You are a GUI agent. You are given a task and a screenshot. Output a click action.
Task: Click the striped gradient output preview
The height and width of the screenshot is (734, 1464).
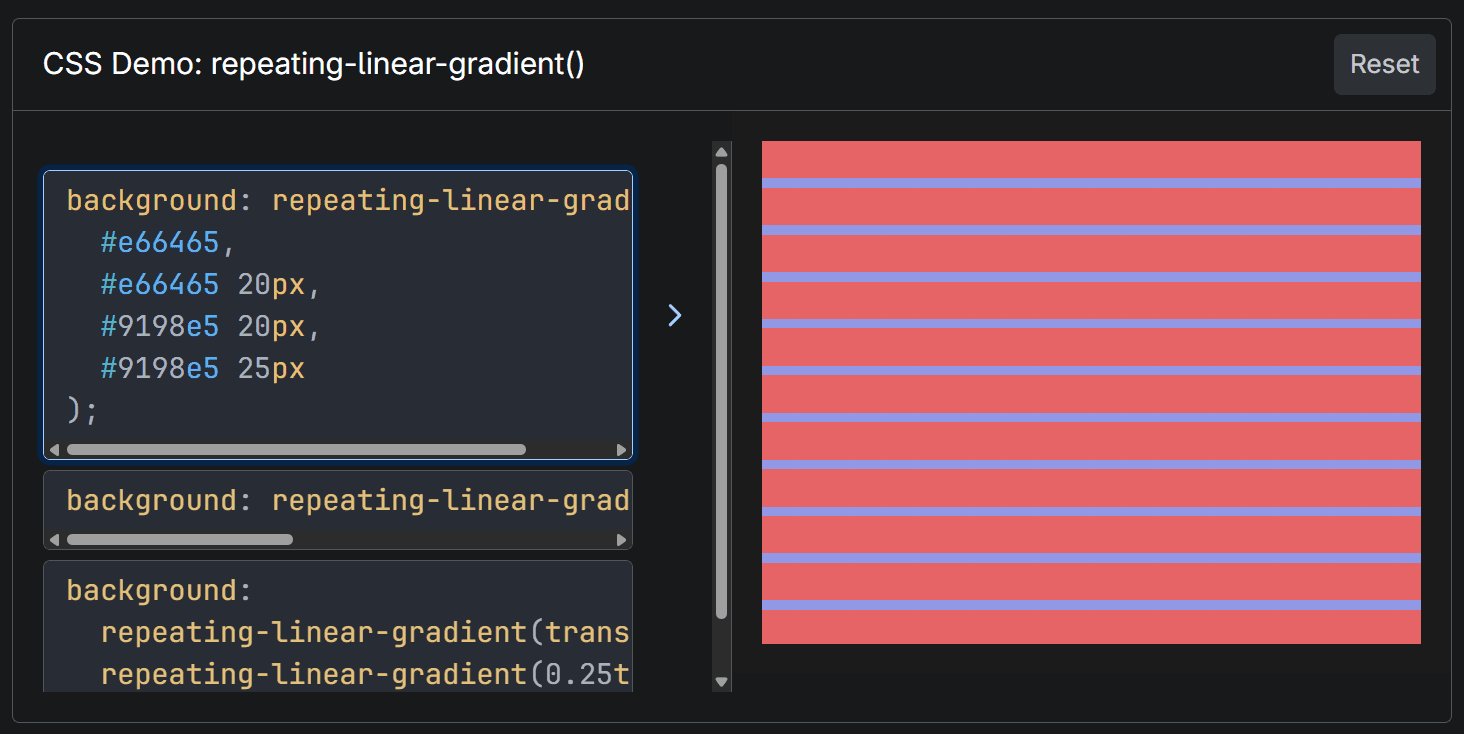[1091, 392]
